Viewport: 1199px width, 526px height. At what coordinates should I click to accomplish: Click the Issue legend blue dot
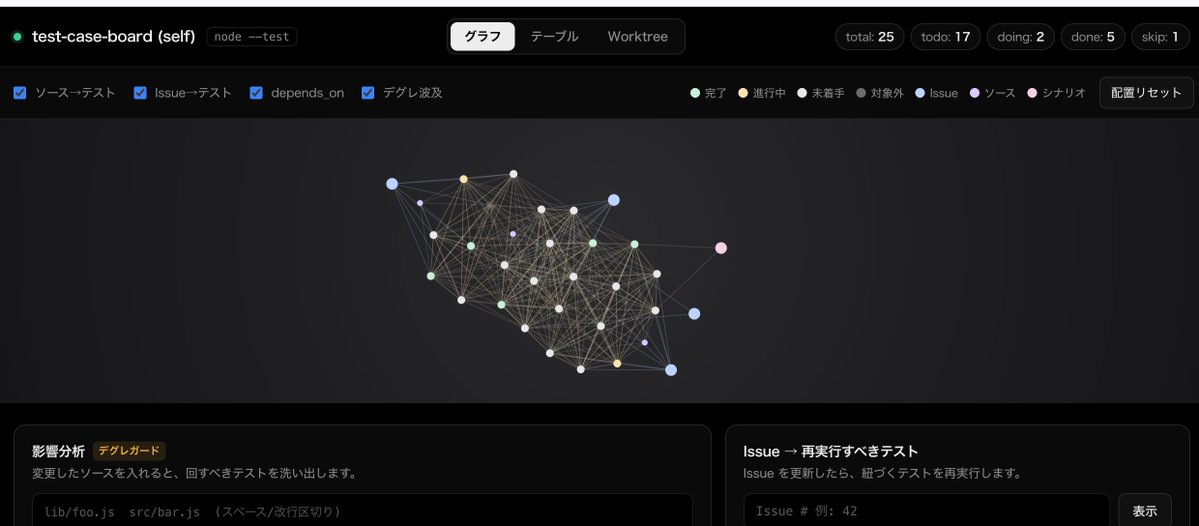(x=920, y=93)
